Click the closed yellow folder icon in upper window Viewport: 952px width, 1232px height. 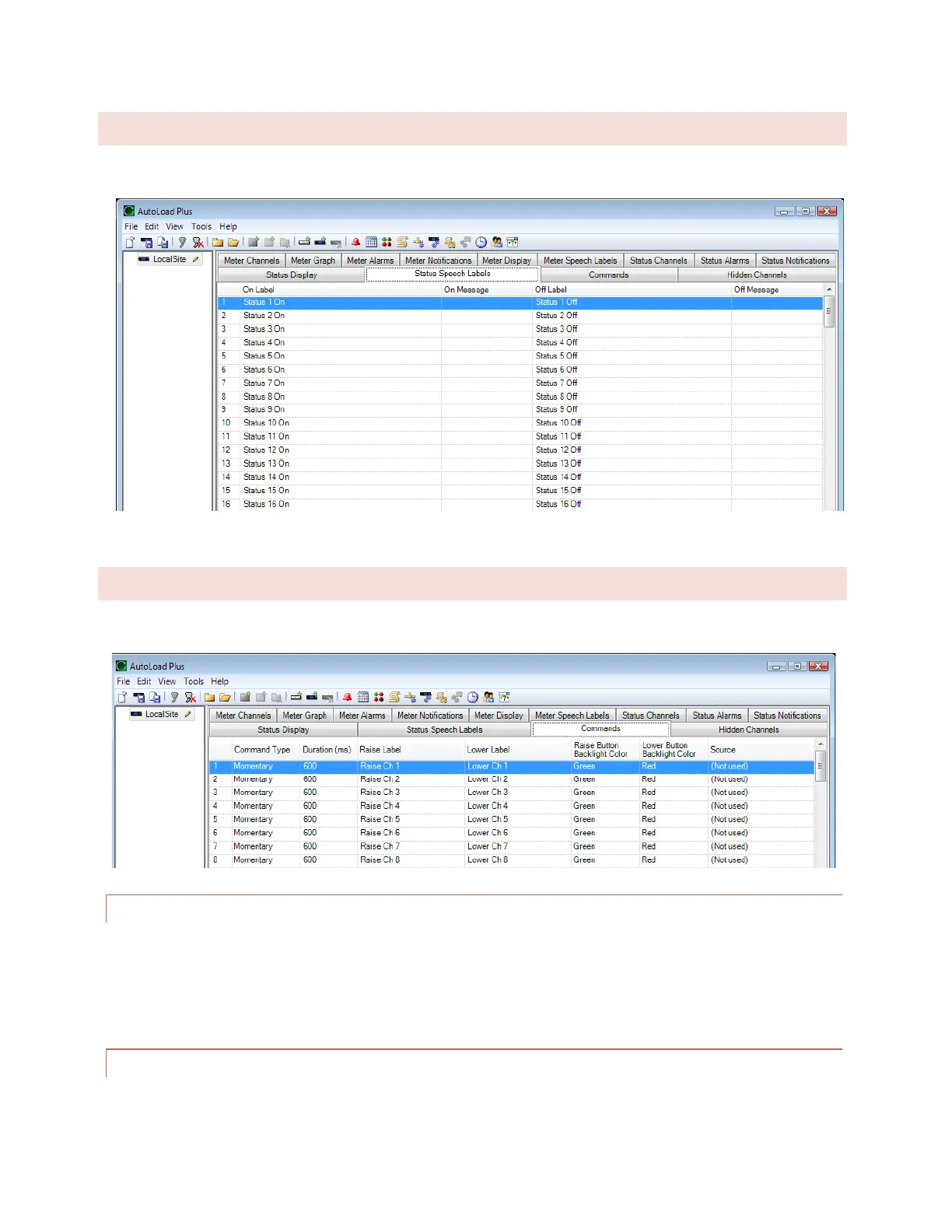point(218,243)
